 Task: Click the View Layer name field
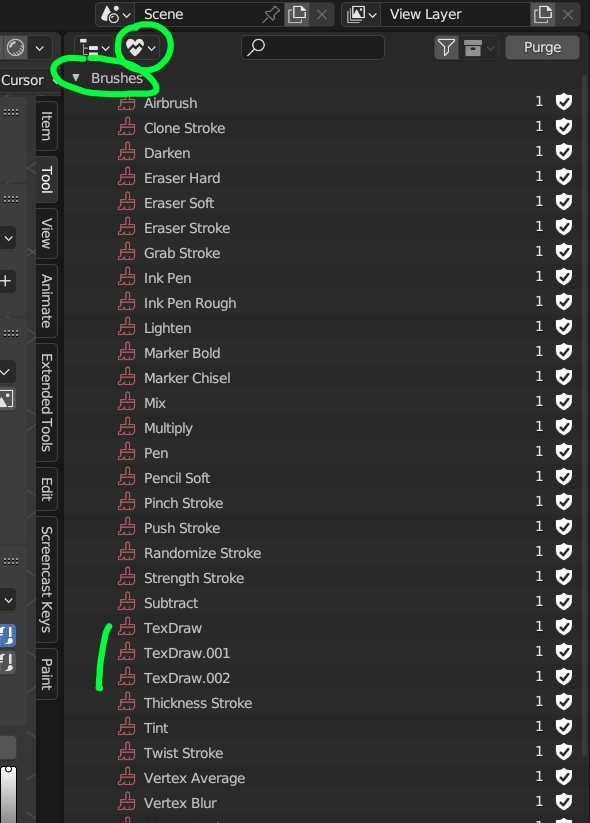[455, 14]
